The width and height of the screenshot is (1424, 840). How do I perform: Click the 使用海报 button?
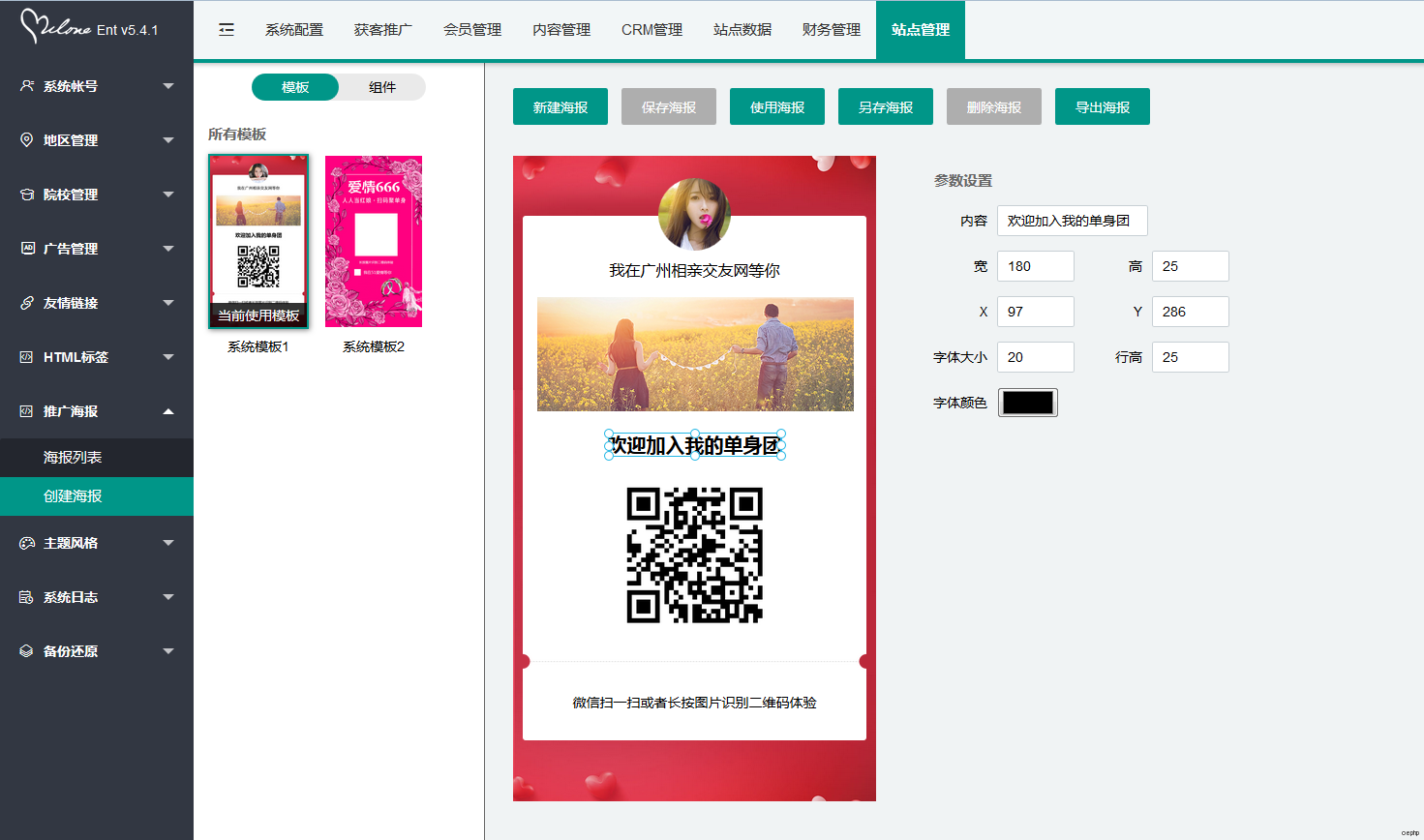click(x=777, y=106)
